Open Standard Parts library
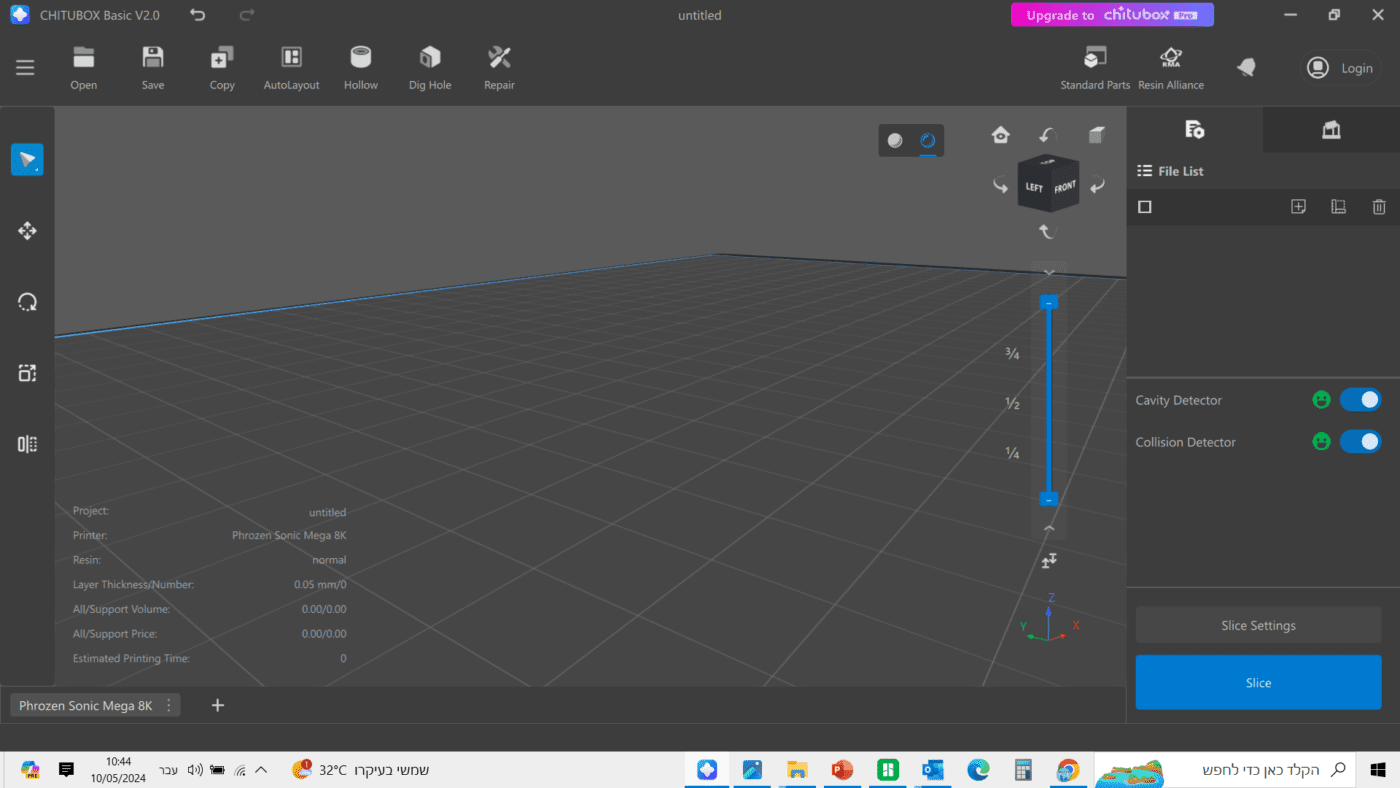The height and width of the screenshot is (788, 1400). [1095, 68]
